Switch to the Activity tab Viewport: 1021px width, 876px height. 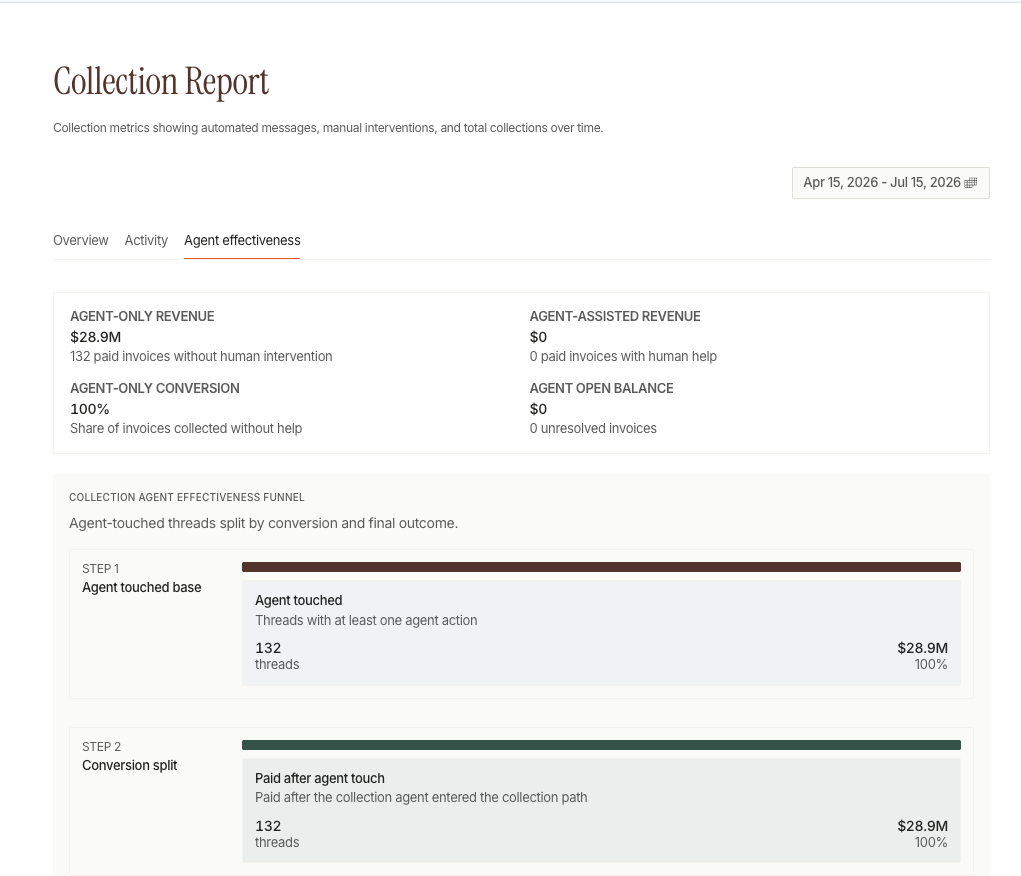pyautogui.click(x=146, y=240)
